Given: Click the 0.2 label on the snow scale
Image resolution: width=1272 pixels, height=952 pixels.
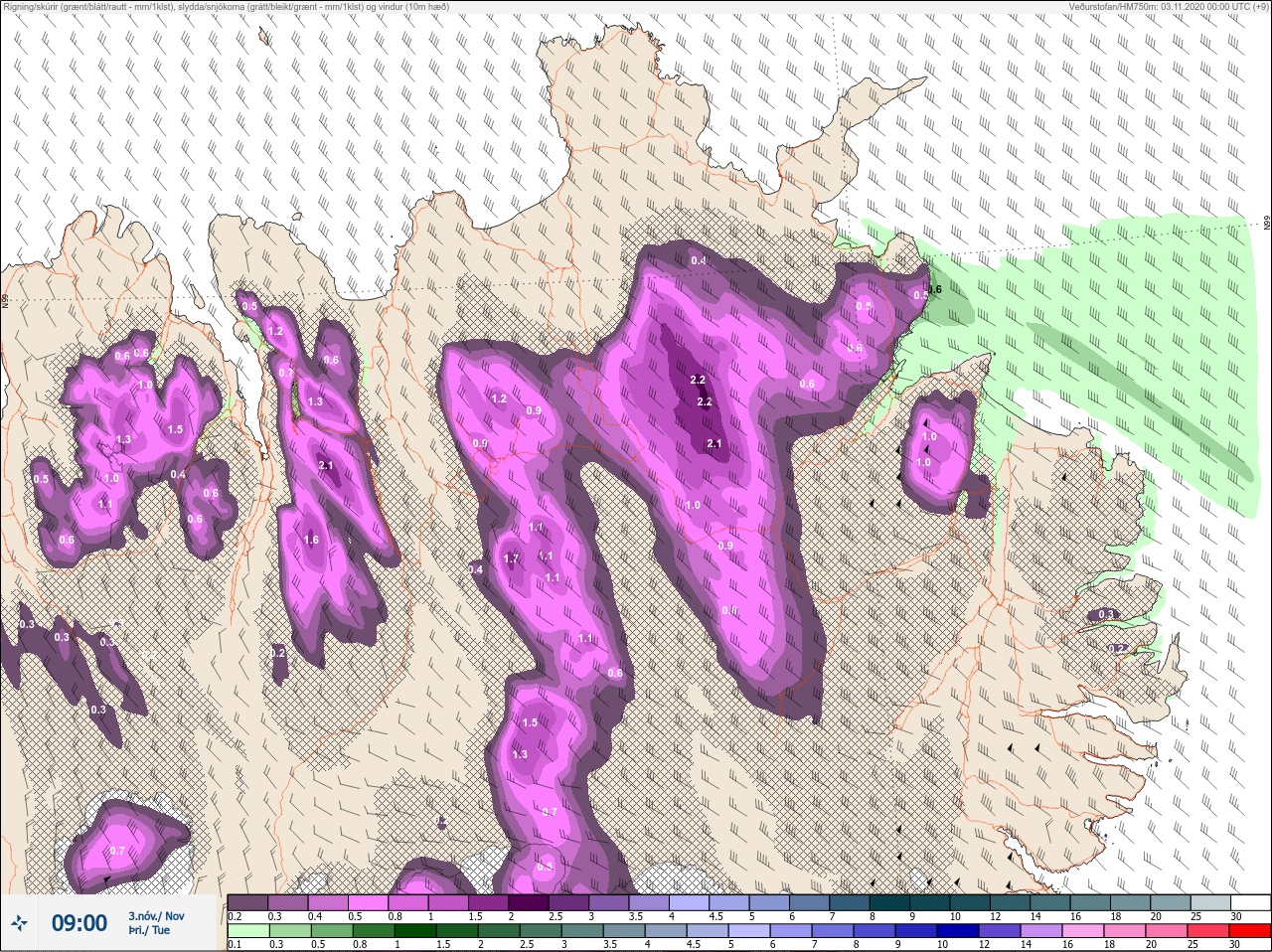Looking at the screenshot, I should 235,916.
